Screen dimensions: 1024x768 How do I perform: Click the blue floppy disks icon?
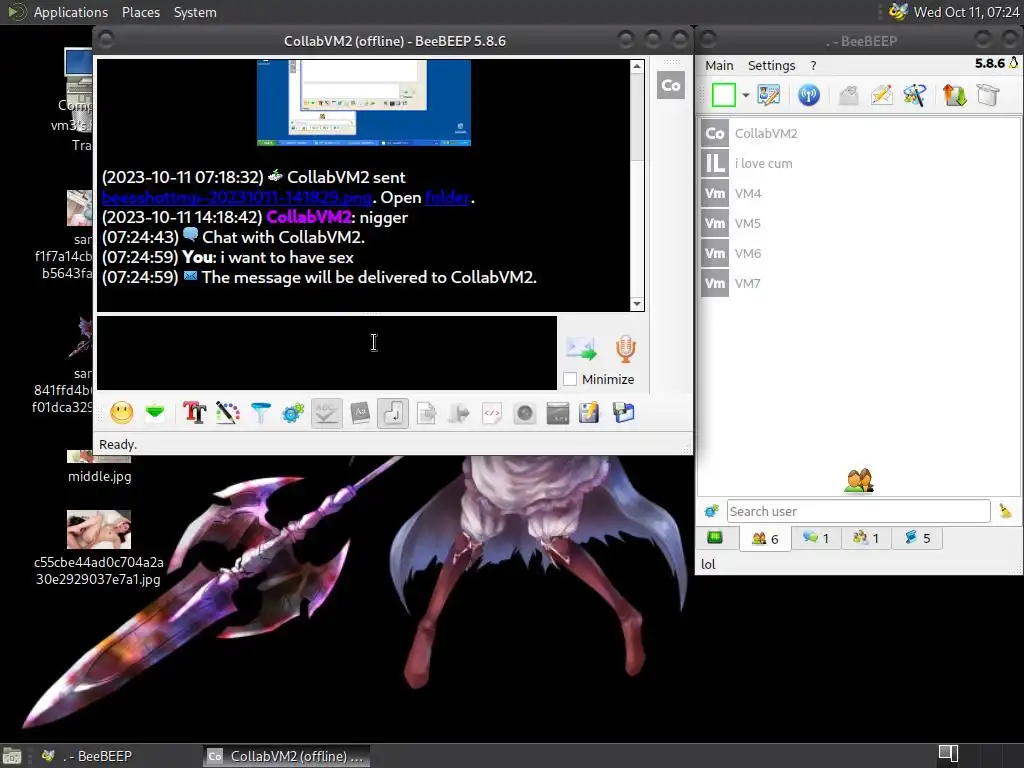(624, 413)
